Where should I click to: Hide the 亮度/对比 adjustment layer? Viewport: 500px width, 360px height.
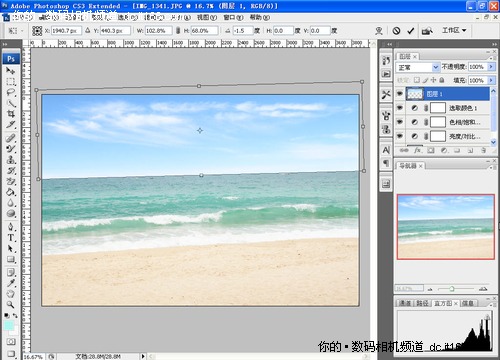click(399, 136)
